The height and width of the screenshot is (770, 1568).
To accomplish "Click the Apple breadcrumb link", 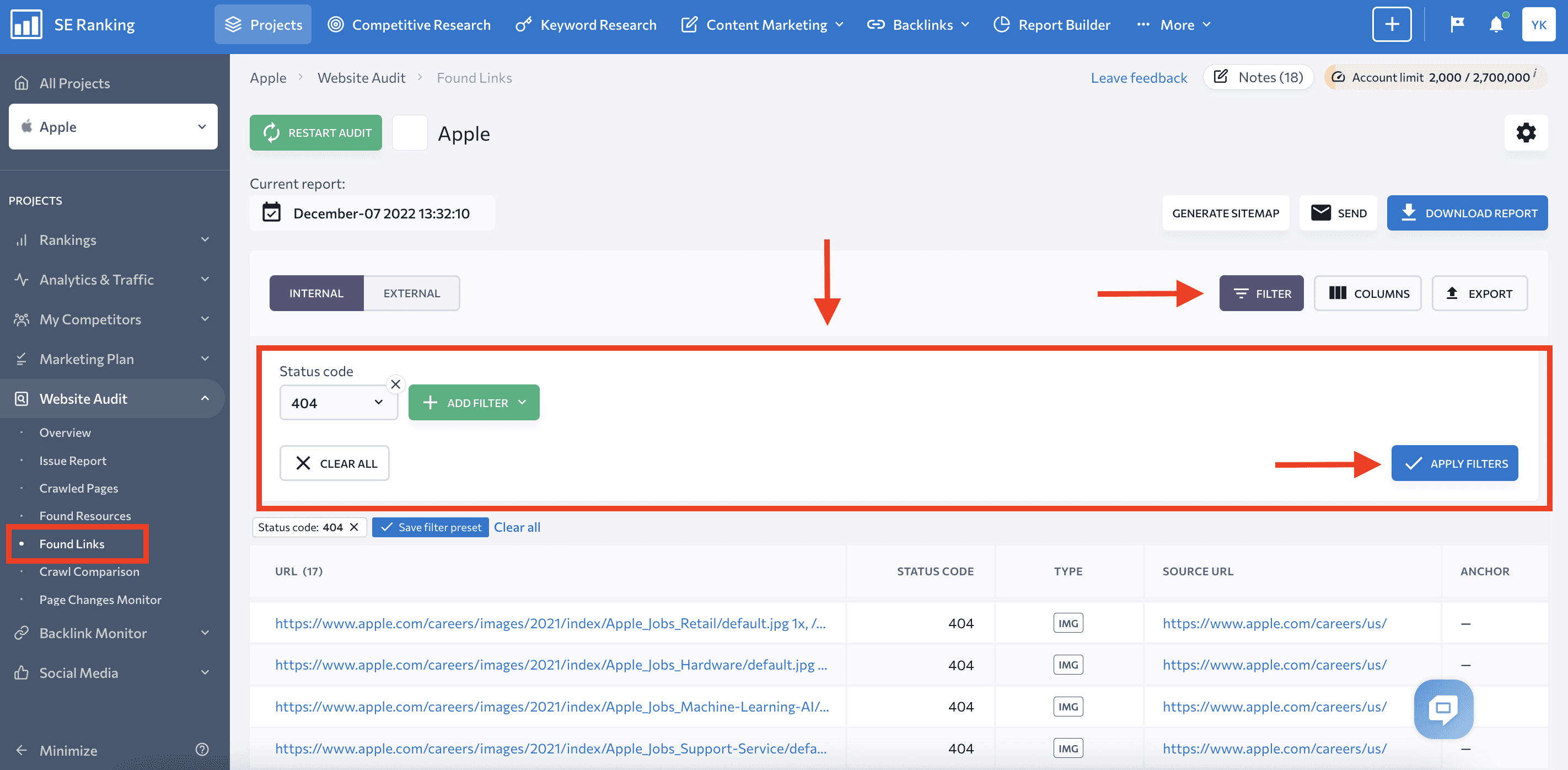I will pyautogui.click(x=268, y=77).
